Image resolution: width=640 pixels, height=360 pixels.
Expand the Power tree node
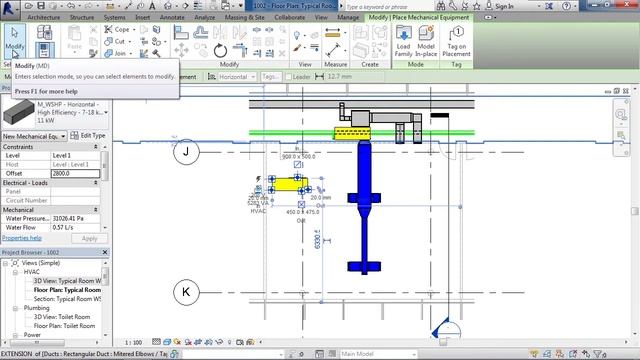[x=15, y=335]
